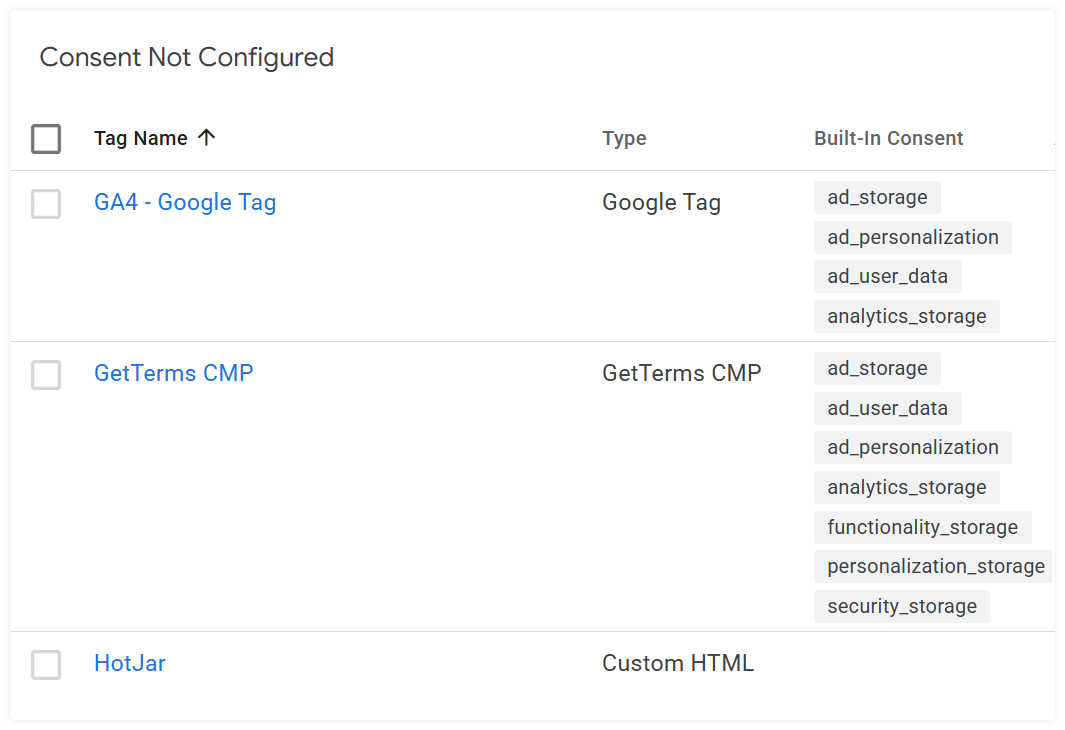Click the security_storage consent chip

[902, 606]
